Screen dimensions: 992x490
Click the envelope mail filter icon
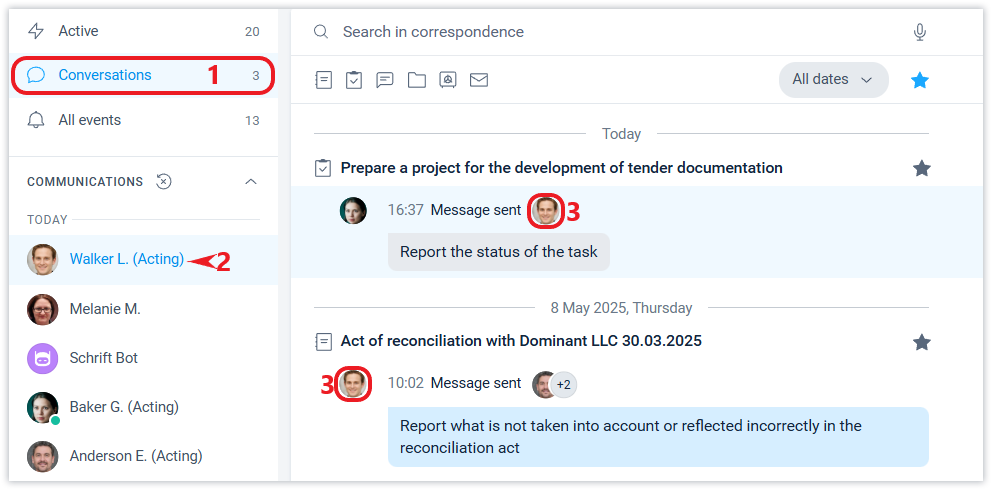pyautogui.click(x=479, y=80)
